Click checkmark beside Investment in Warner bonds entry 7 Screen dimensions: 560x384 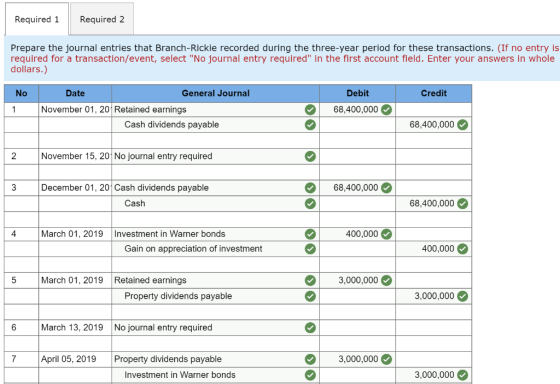tap(310, 375)
